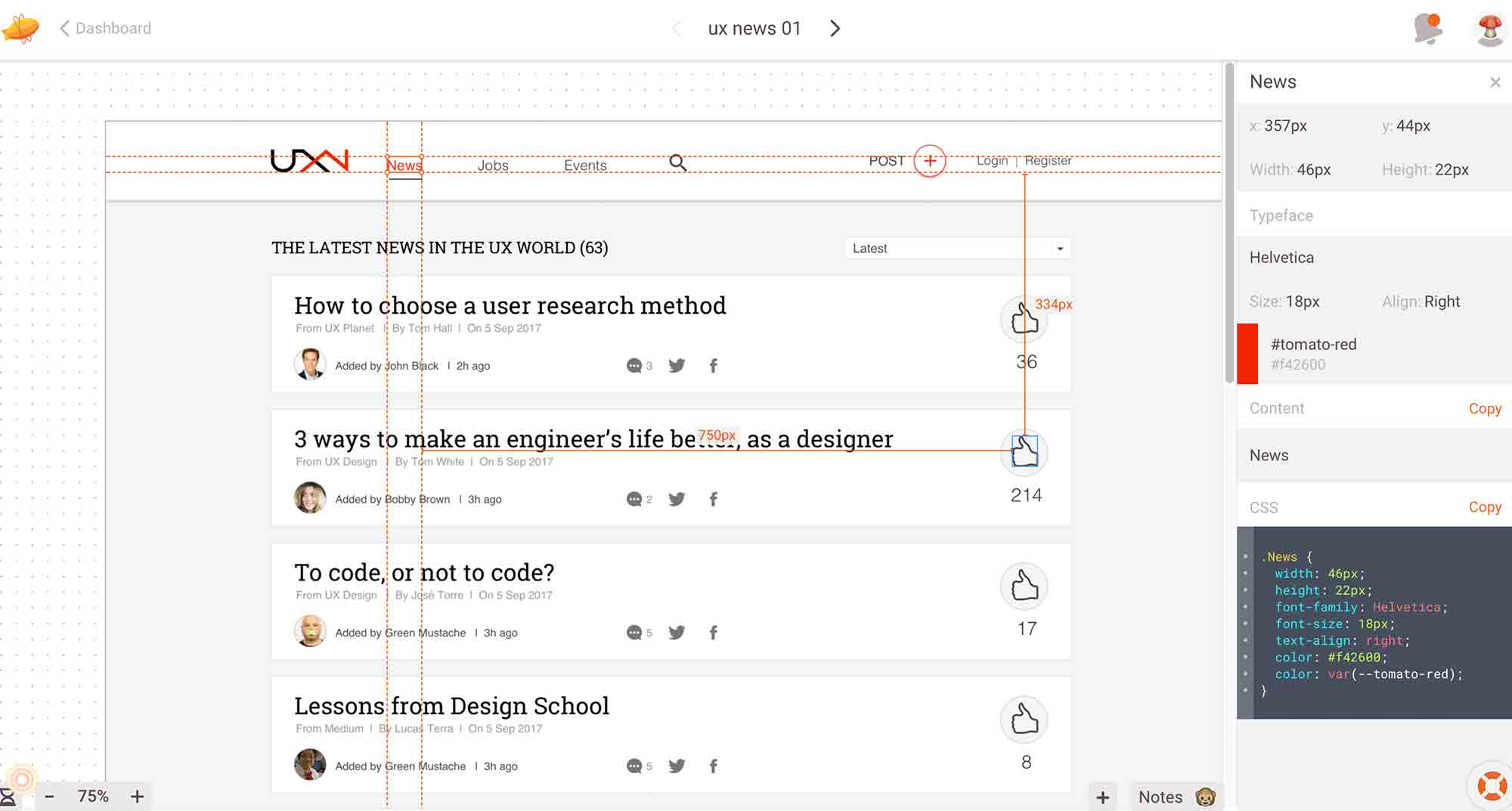Zoom out with the minus button

pos(49,797)
